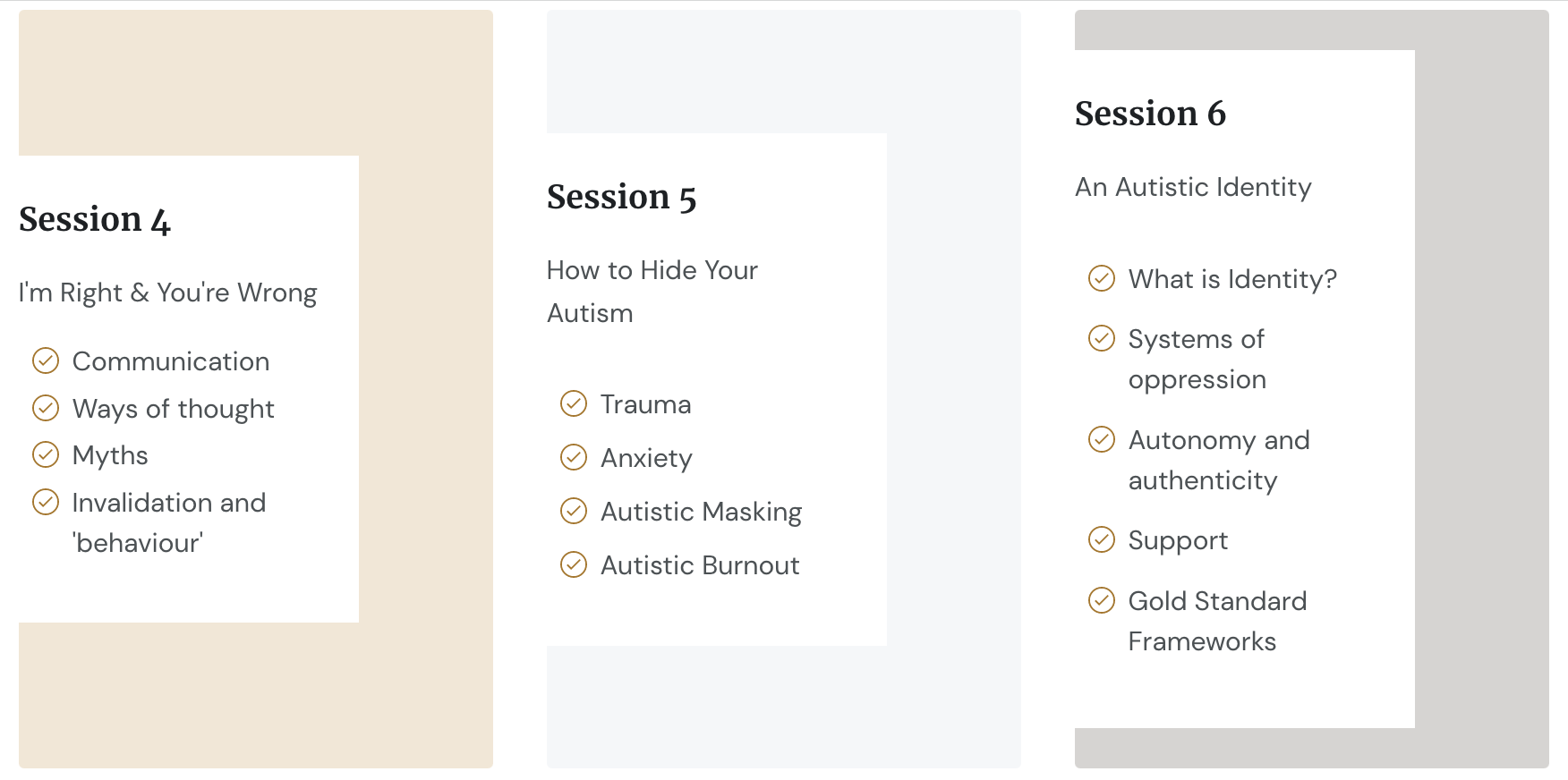Select the An Autistic Identity subtitle
This screenshot has width=1568, height=780.
click(x=1193, y=187)
